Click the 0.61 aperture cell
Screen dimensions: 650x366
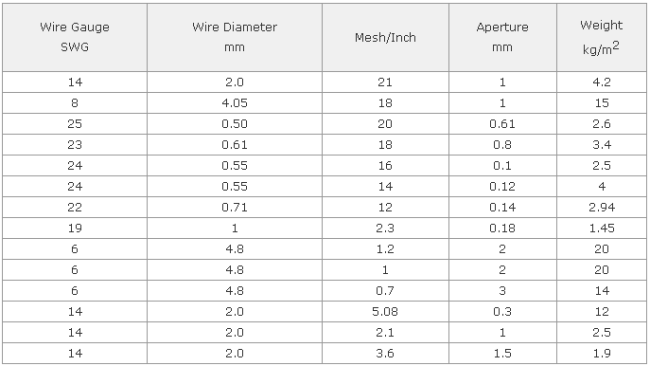pos(502,124)
